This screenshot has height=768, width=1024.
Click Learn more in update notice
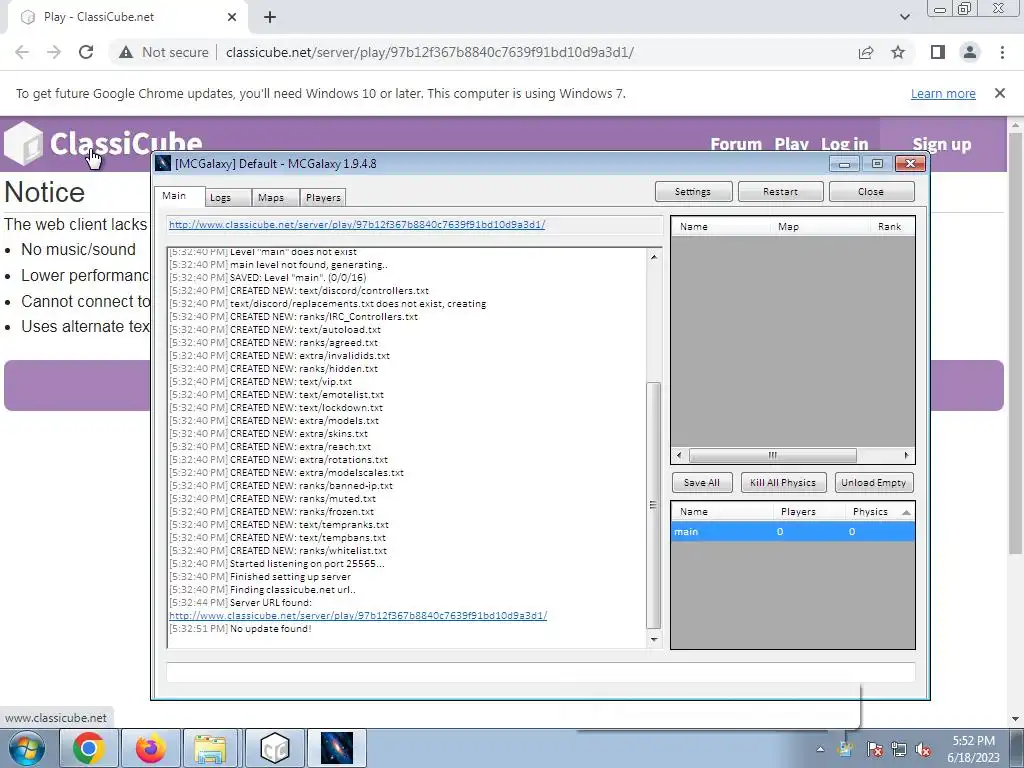pos(943,93)
